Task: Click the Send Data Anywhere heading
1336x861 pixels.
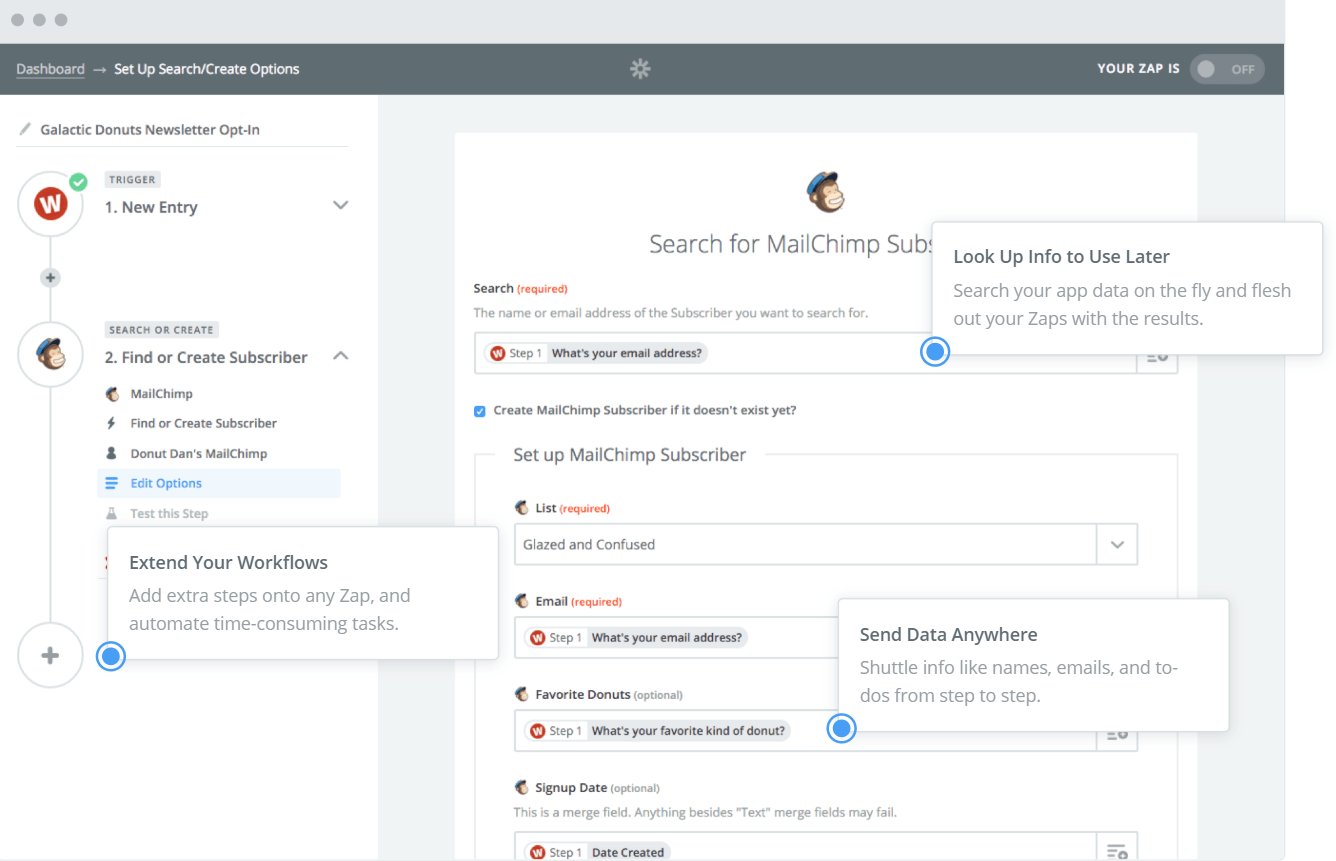Action: 948,635
